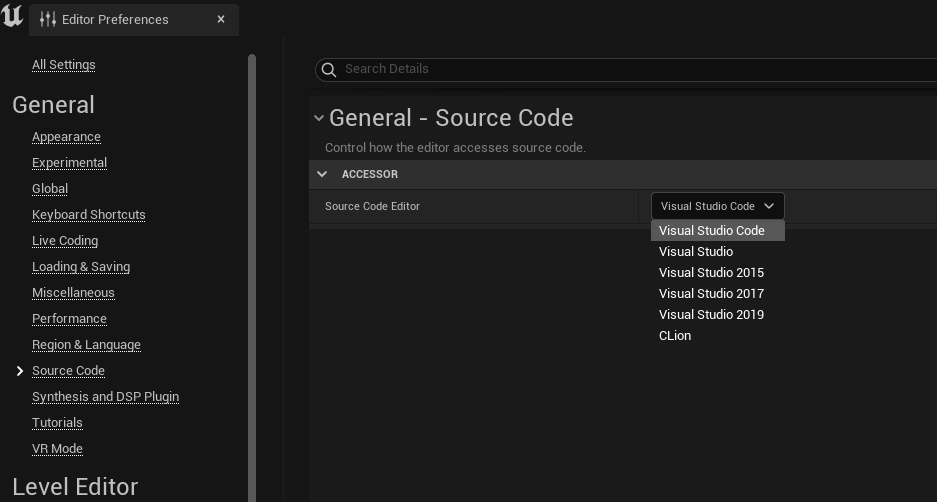Open Tutorials settings

57,423
